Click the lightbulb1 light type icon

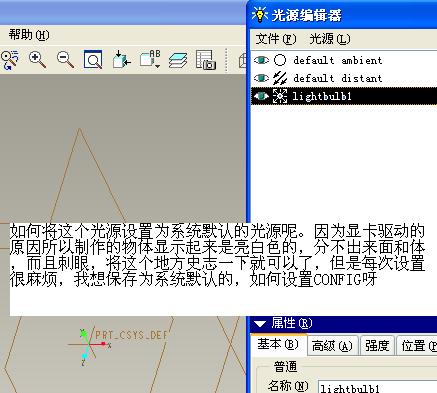(x=280, y=96)
